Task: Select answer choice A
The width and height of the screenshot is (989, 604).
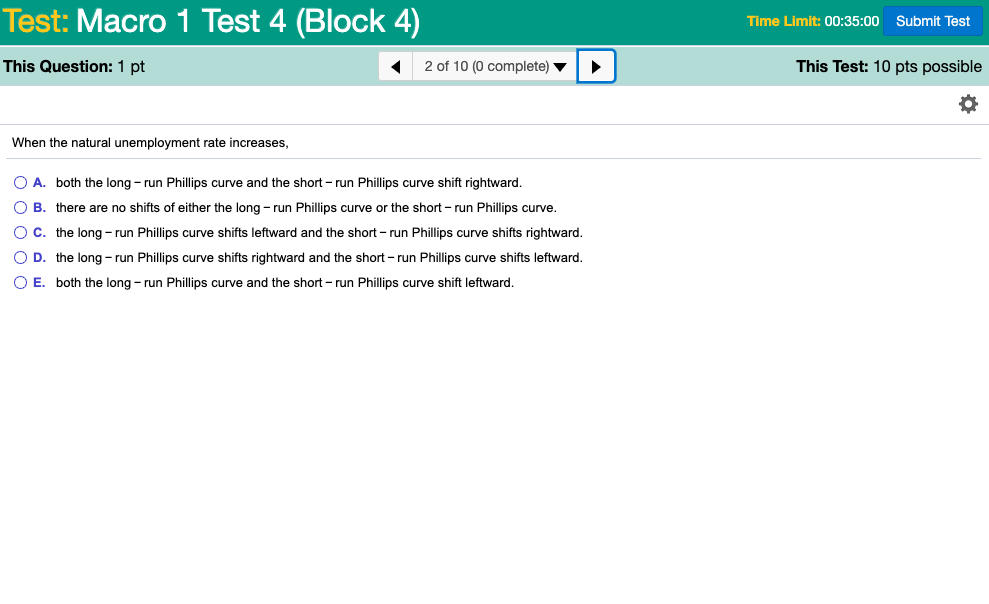Action: click(20, 182)
